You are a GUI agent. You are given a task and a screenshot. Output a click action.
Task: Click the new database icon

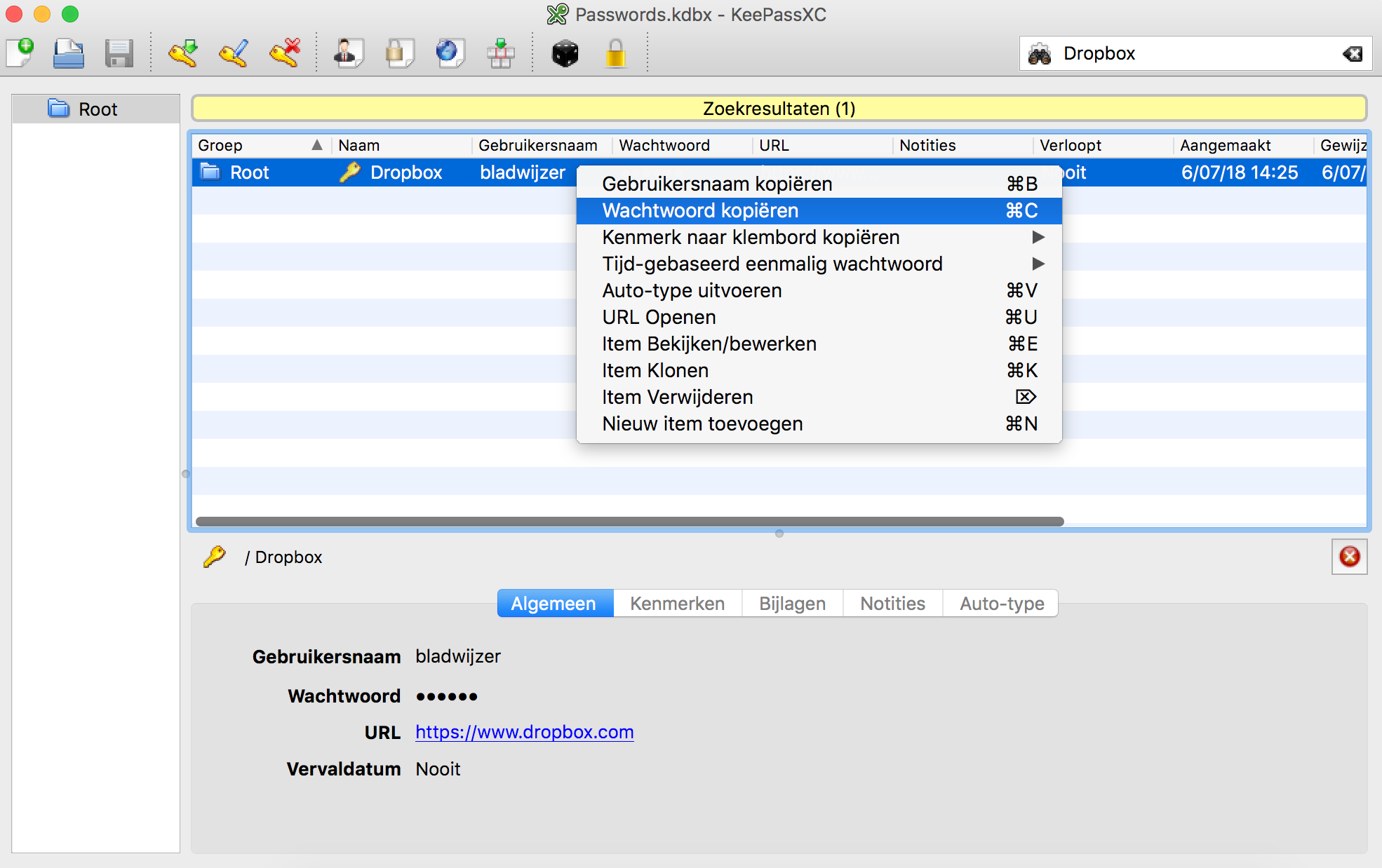click(21, 53)
